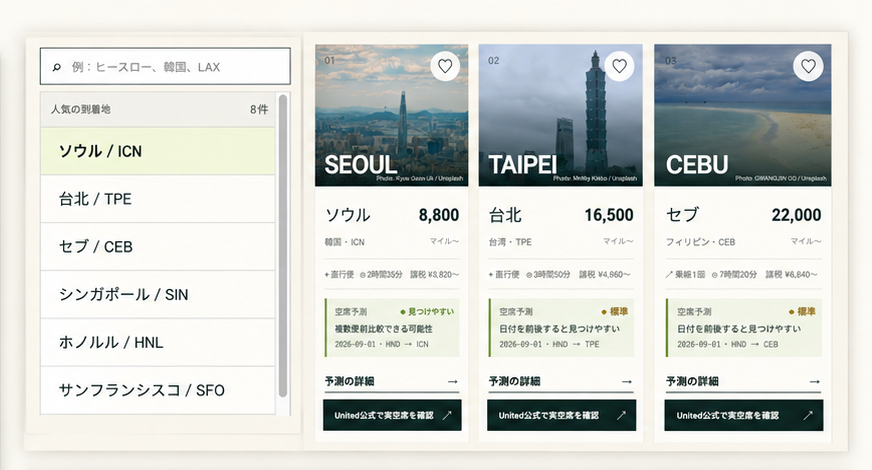Open the CEBU beach photo thumbnail
This screenshot has width=872, height=470.
pos(742,115)
